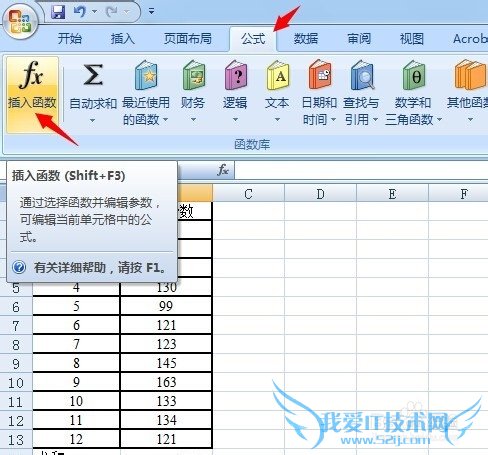Redo the last action
This screenshot has width=488, height=455.
tap(112, 12)
